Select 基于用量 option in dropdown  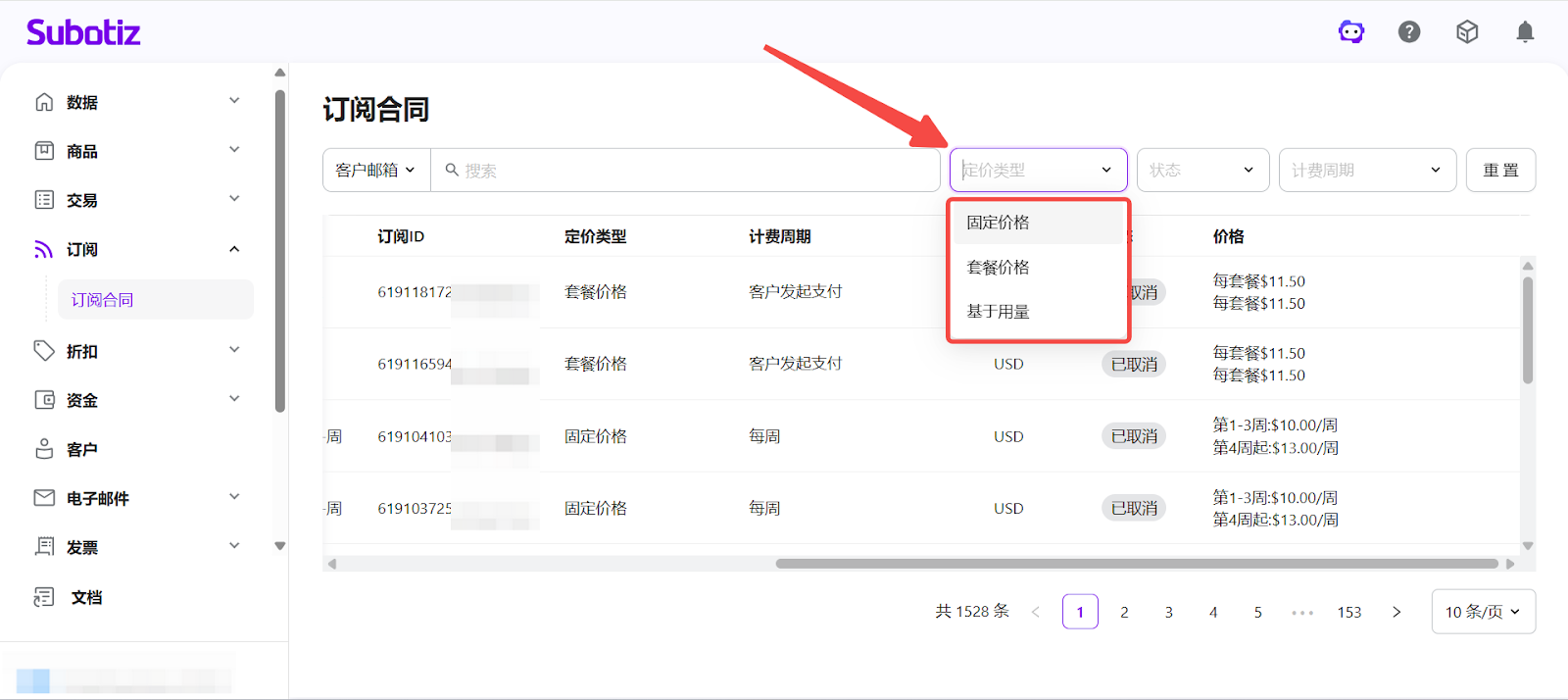(x=998, y=312)
